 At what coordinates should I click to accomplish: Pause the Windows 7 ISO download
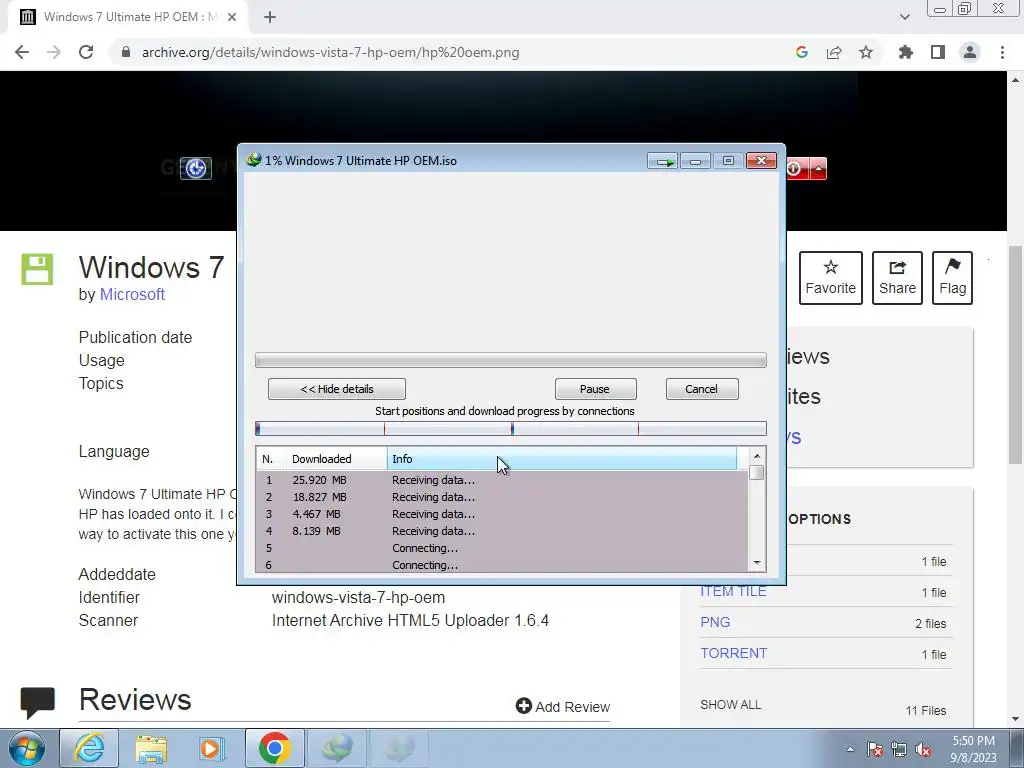pyautogui.click(x=595, y=389)
